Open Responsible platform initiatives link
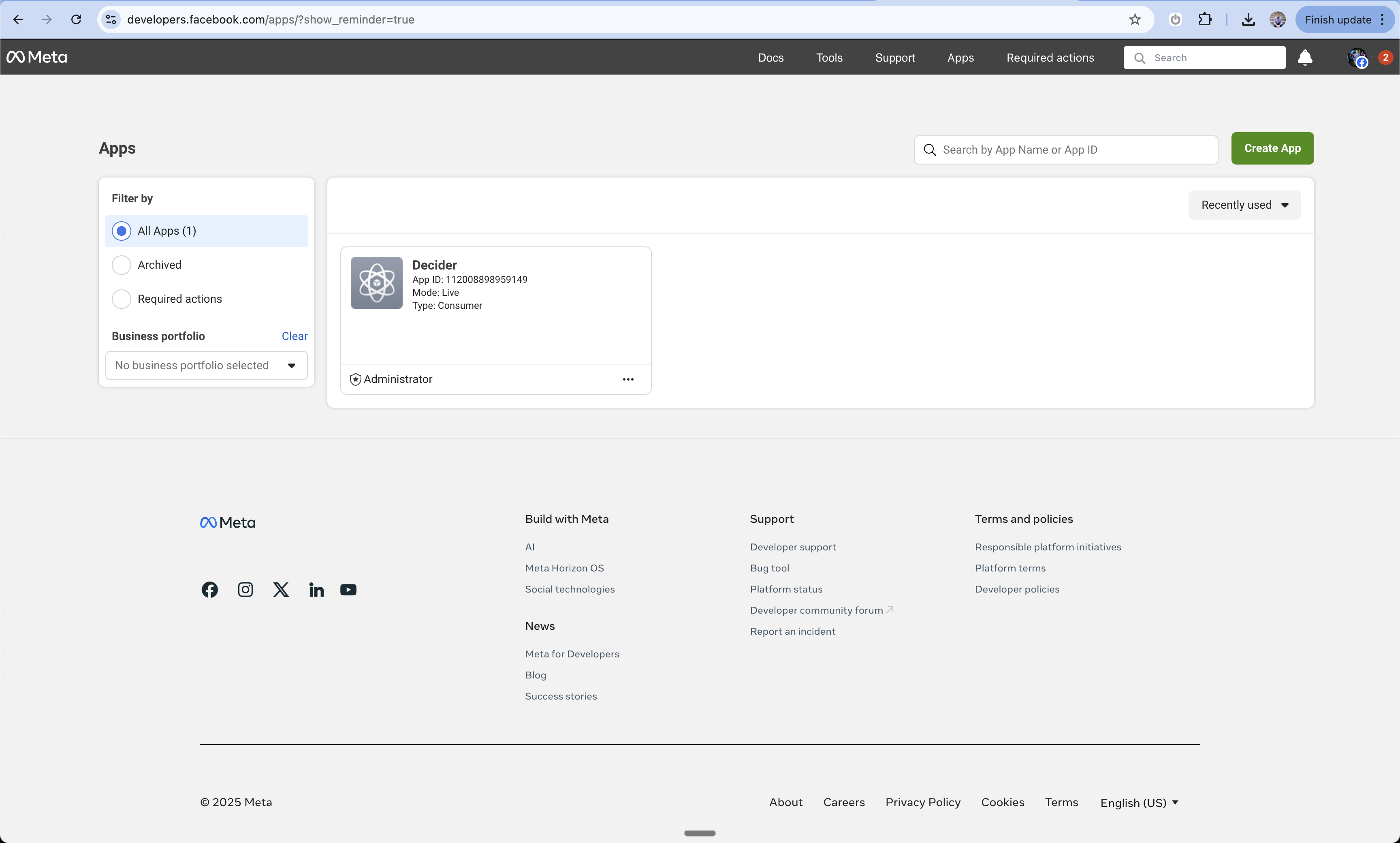 1048,547
